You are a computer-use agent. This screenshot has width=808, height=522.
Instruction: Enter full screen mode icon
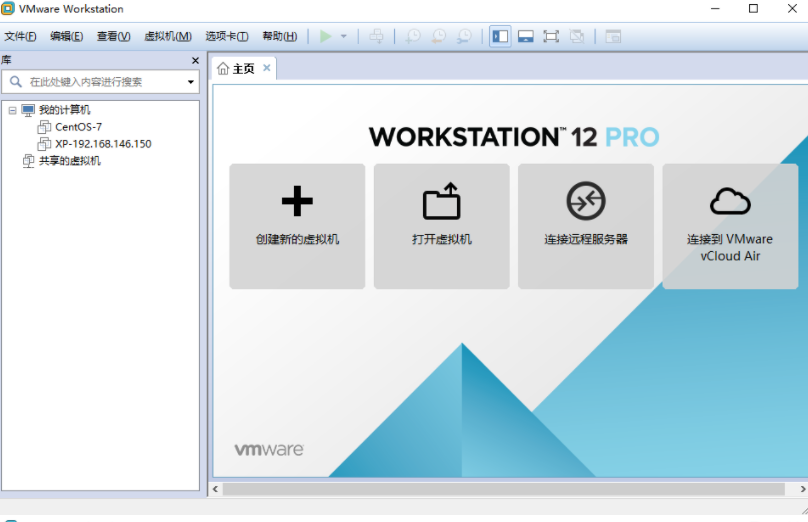click(x=551, y=36)
